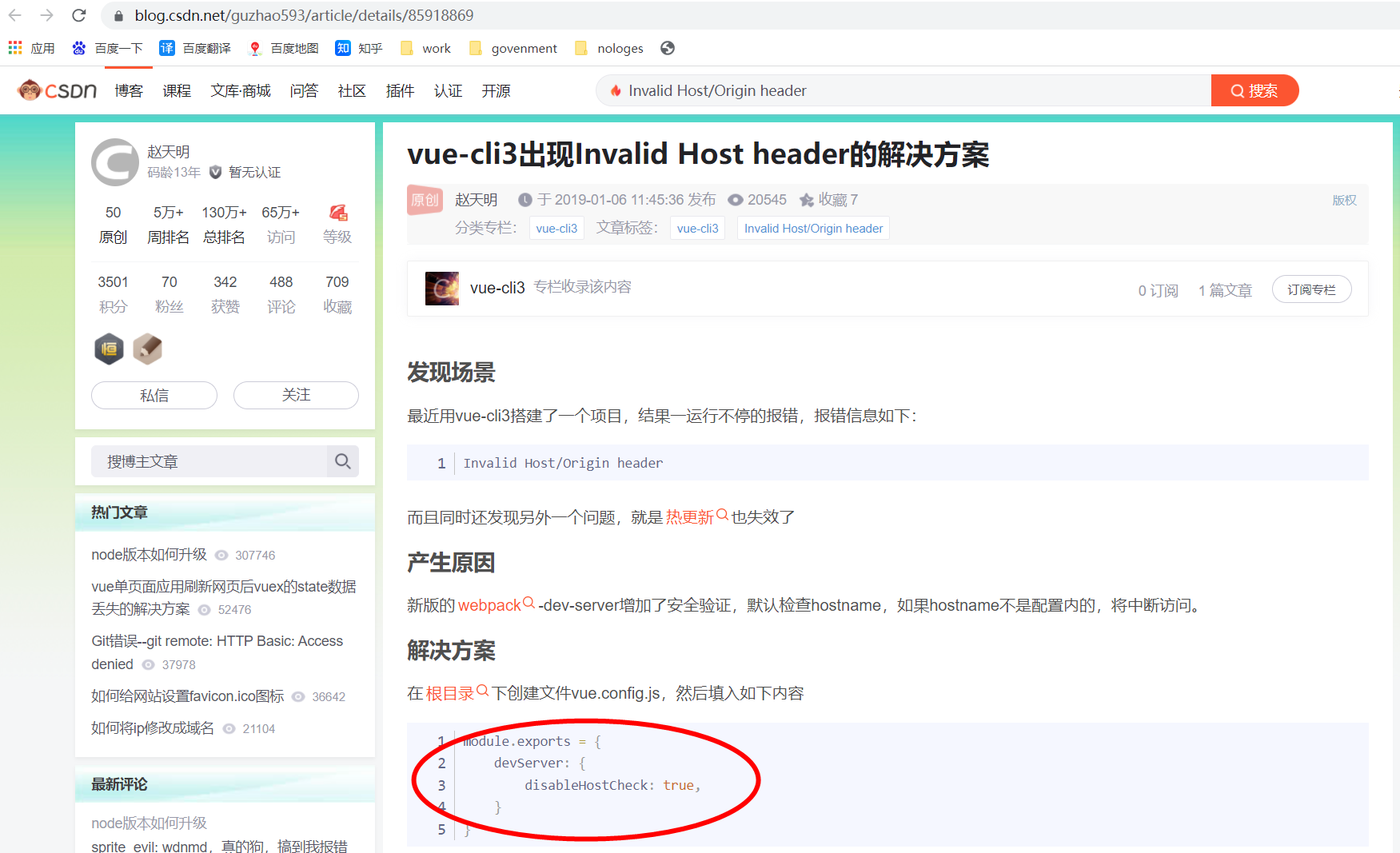The image size is (1400, 853).
Task: Open the 开源 nav menu
Action: point(496,90)
